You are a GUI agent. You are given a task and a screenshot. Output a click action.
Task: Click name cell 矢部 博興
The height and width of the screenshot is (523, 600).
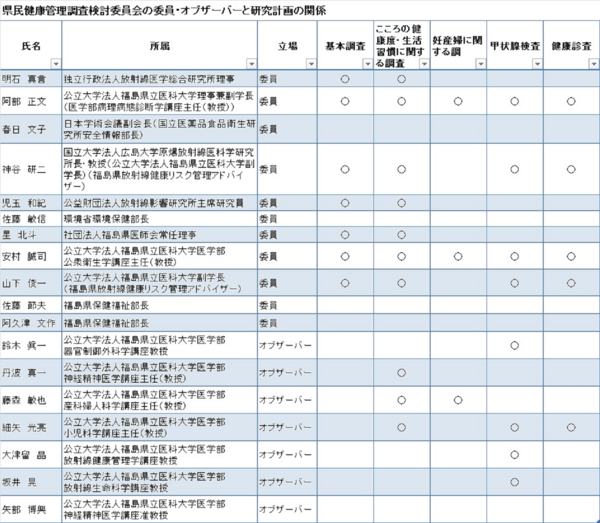click(31, 509)
